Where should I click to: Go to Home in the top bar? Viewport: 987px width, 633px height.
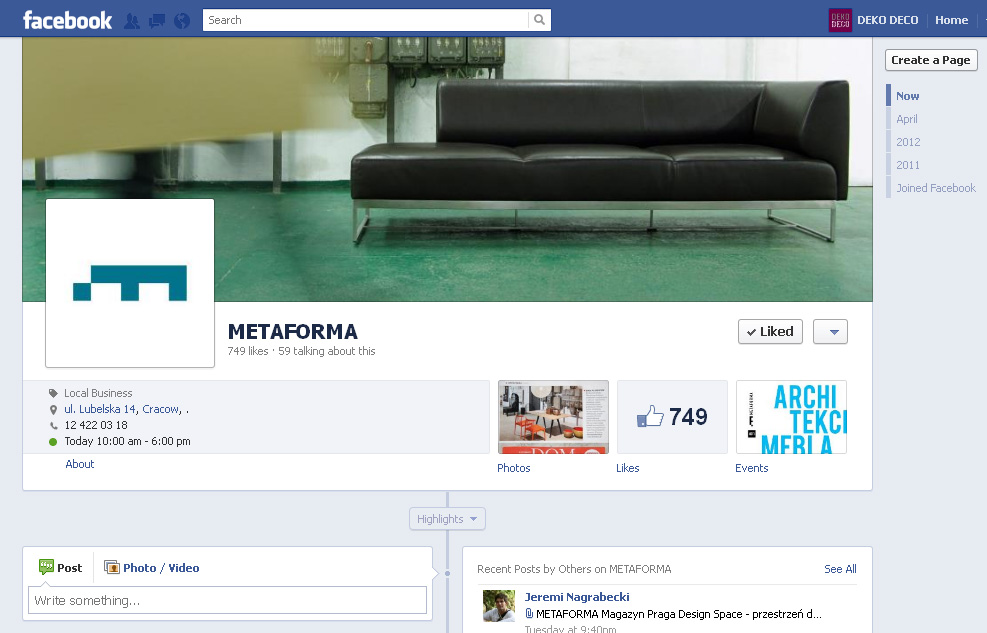pos(951,20)
